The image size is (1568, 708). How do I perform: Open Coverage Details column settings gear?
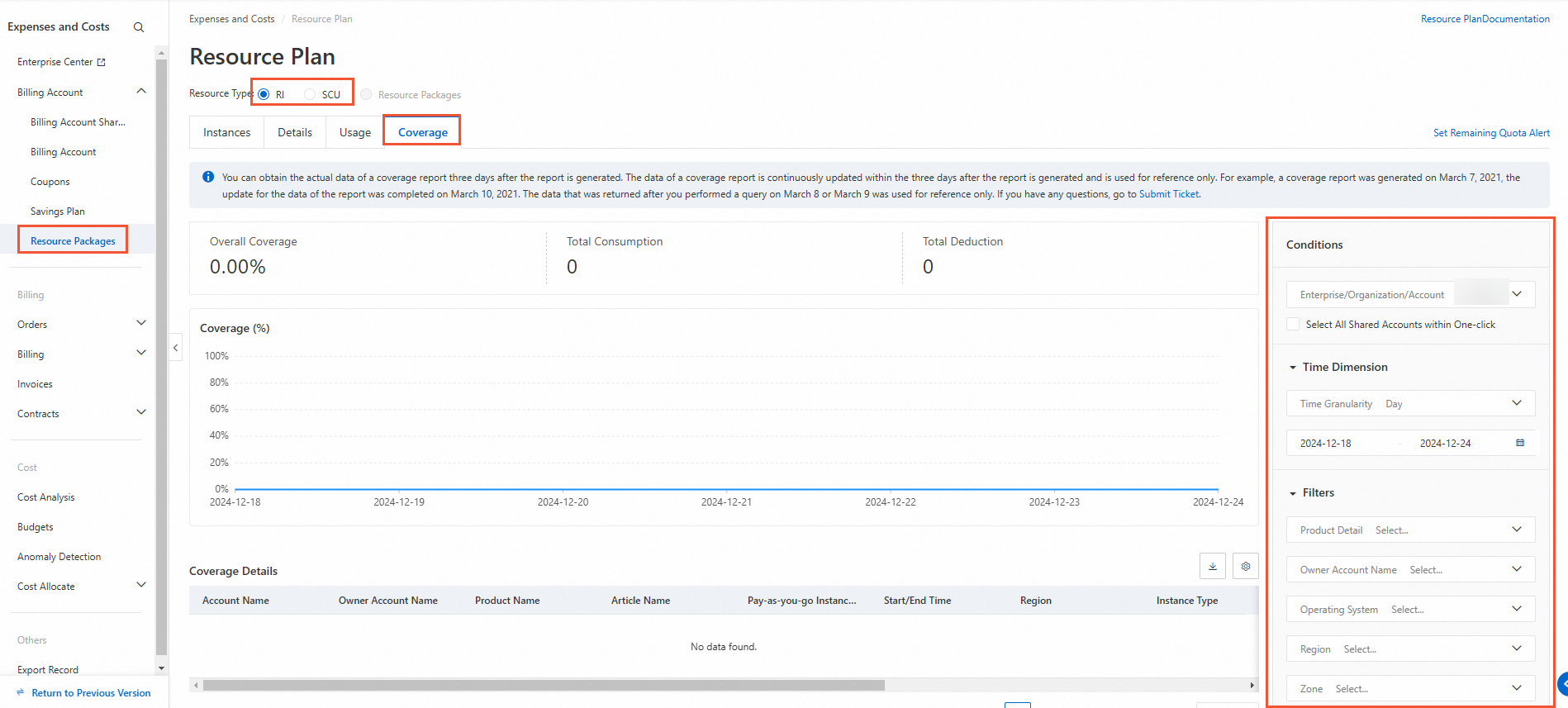tap(1246, 566)
